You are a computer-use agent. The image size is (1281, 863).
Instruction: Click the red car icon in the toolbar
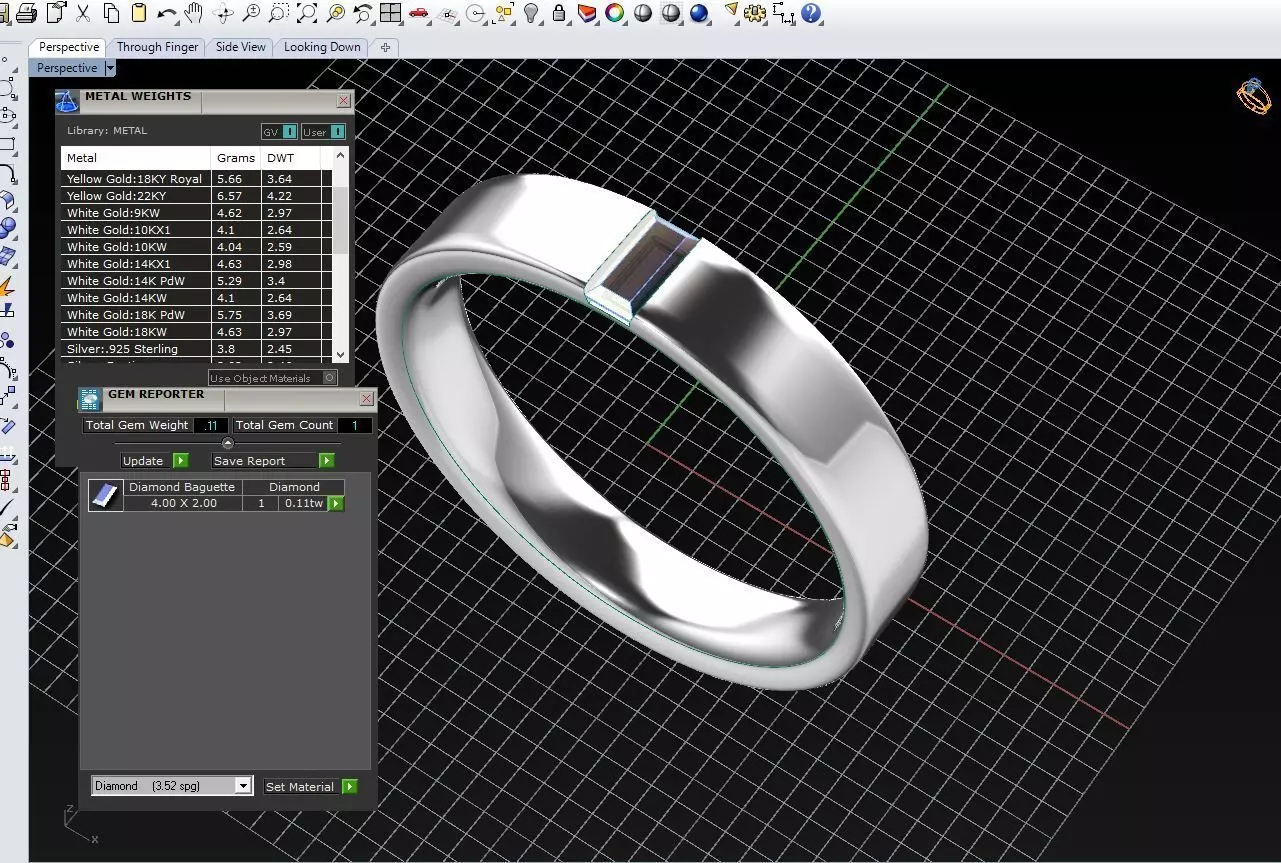click(x=419, y=13)
